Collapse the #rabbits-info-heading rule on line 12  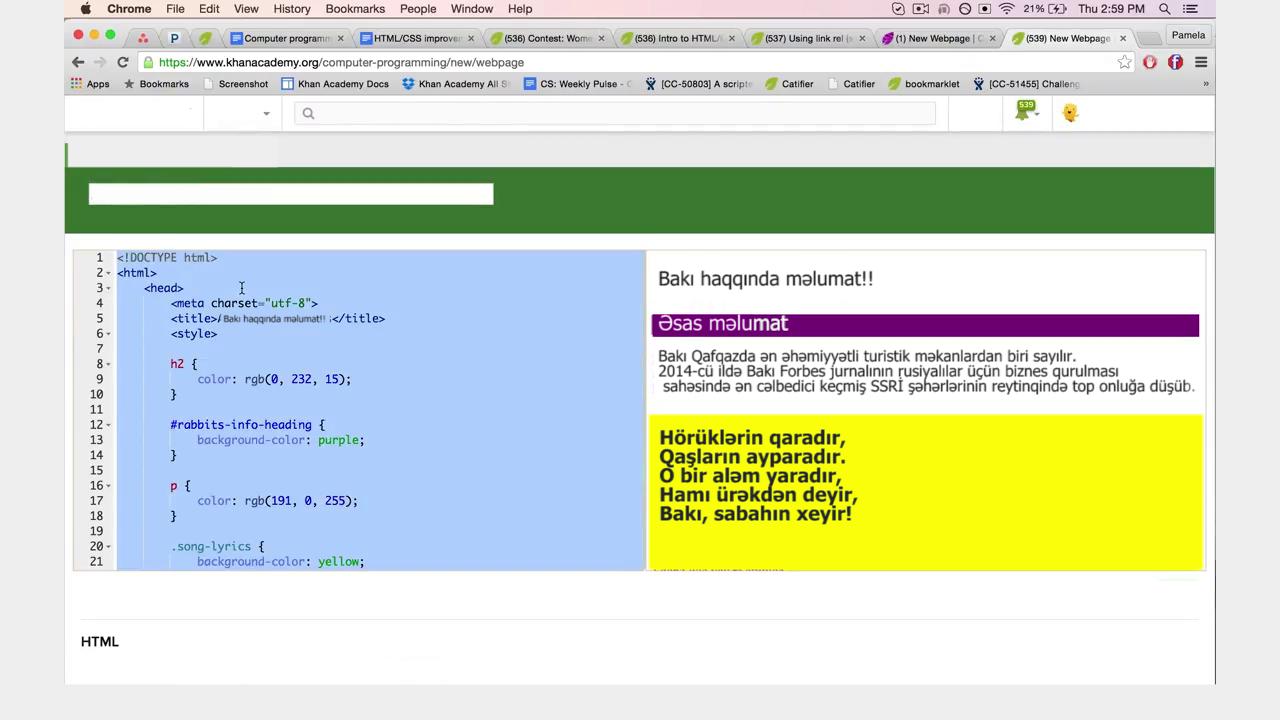(109, 425)
